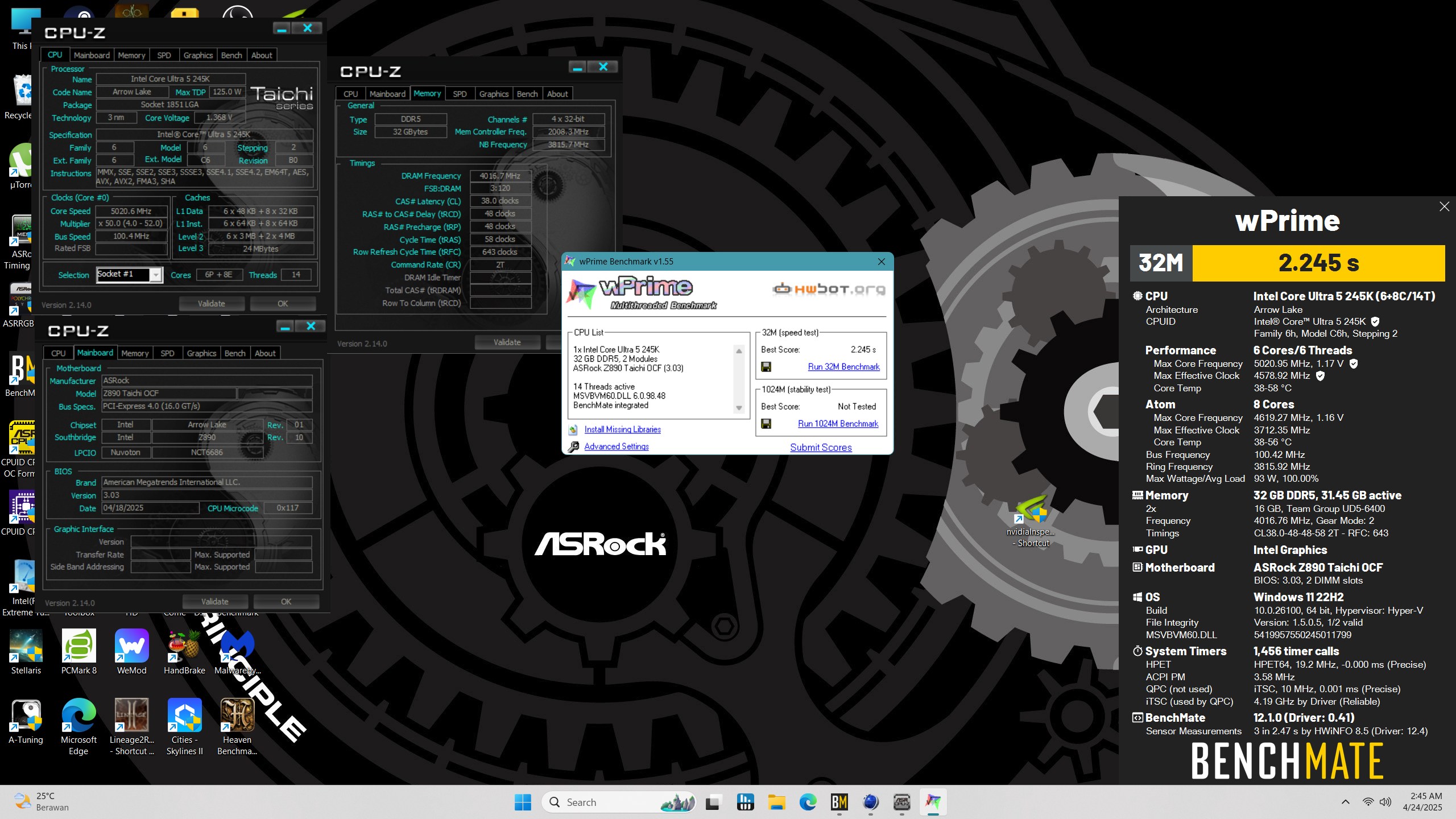Click the hwbot.org logo in wPrime
The width and height of the screenshot is (1456, 819).
coord(828,289)
